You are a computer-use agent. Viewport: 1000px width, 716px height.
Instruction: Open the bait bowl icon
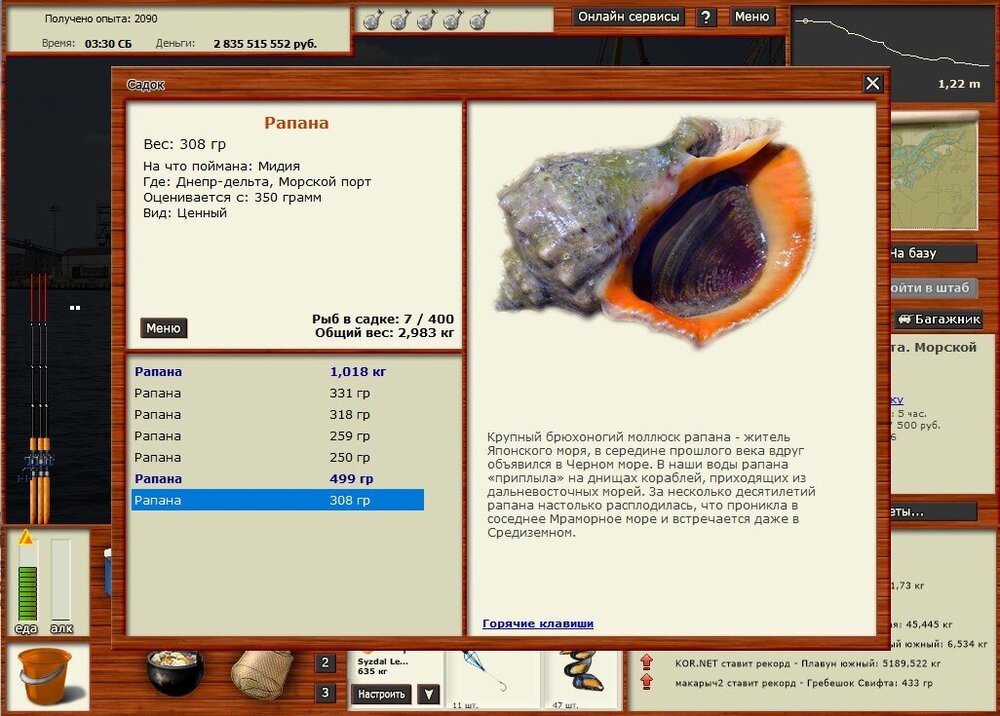[175, 672]
